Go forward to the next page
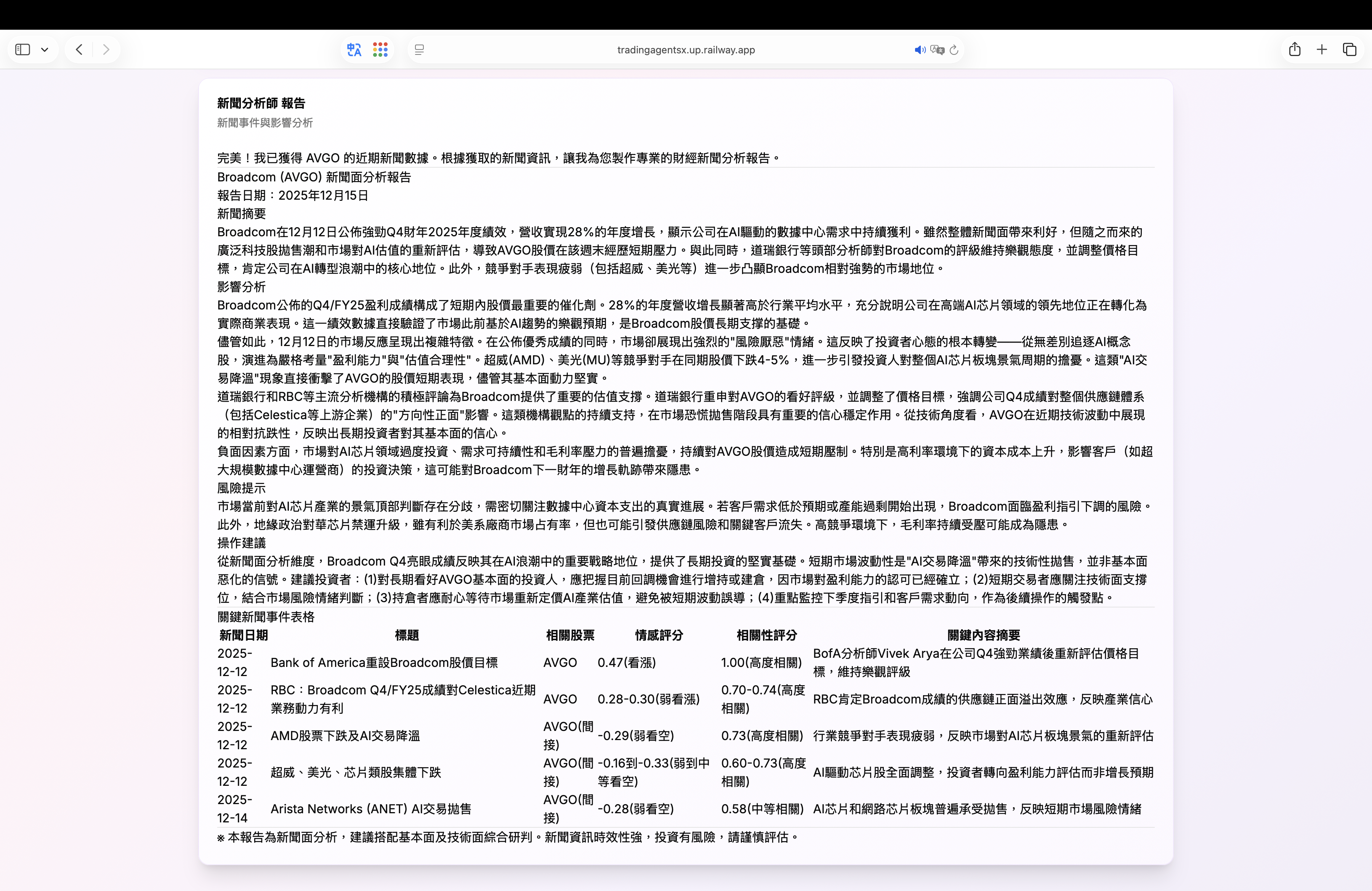This screenshot has height=891, width=1372. pyautogui.click(x=106, y=50)
